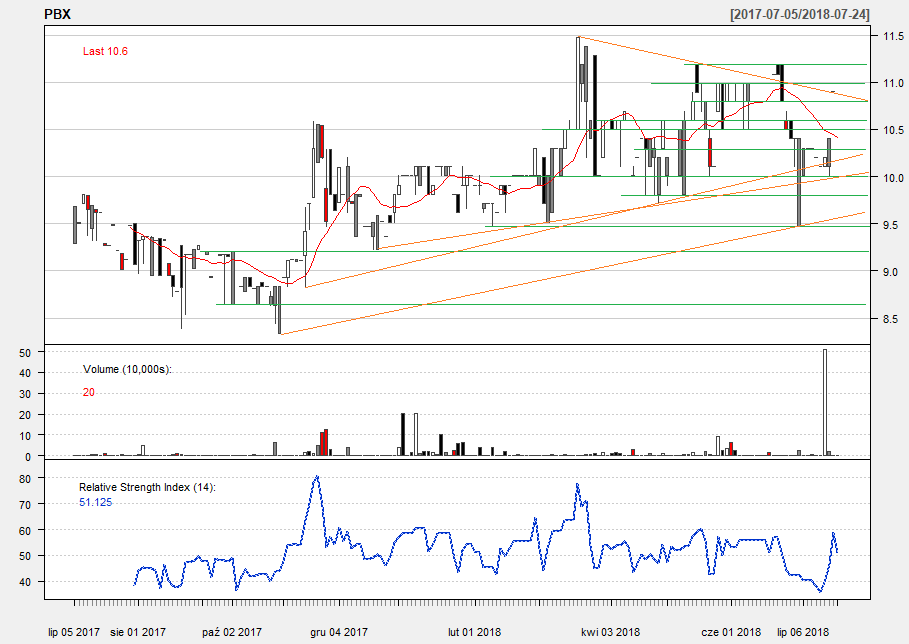This screenshot has width=909, height=644.
Task: Click the 'paź 02 2017' date label
Action: 232,632
